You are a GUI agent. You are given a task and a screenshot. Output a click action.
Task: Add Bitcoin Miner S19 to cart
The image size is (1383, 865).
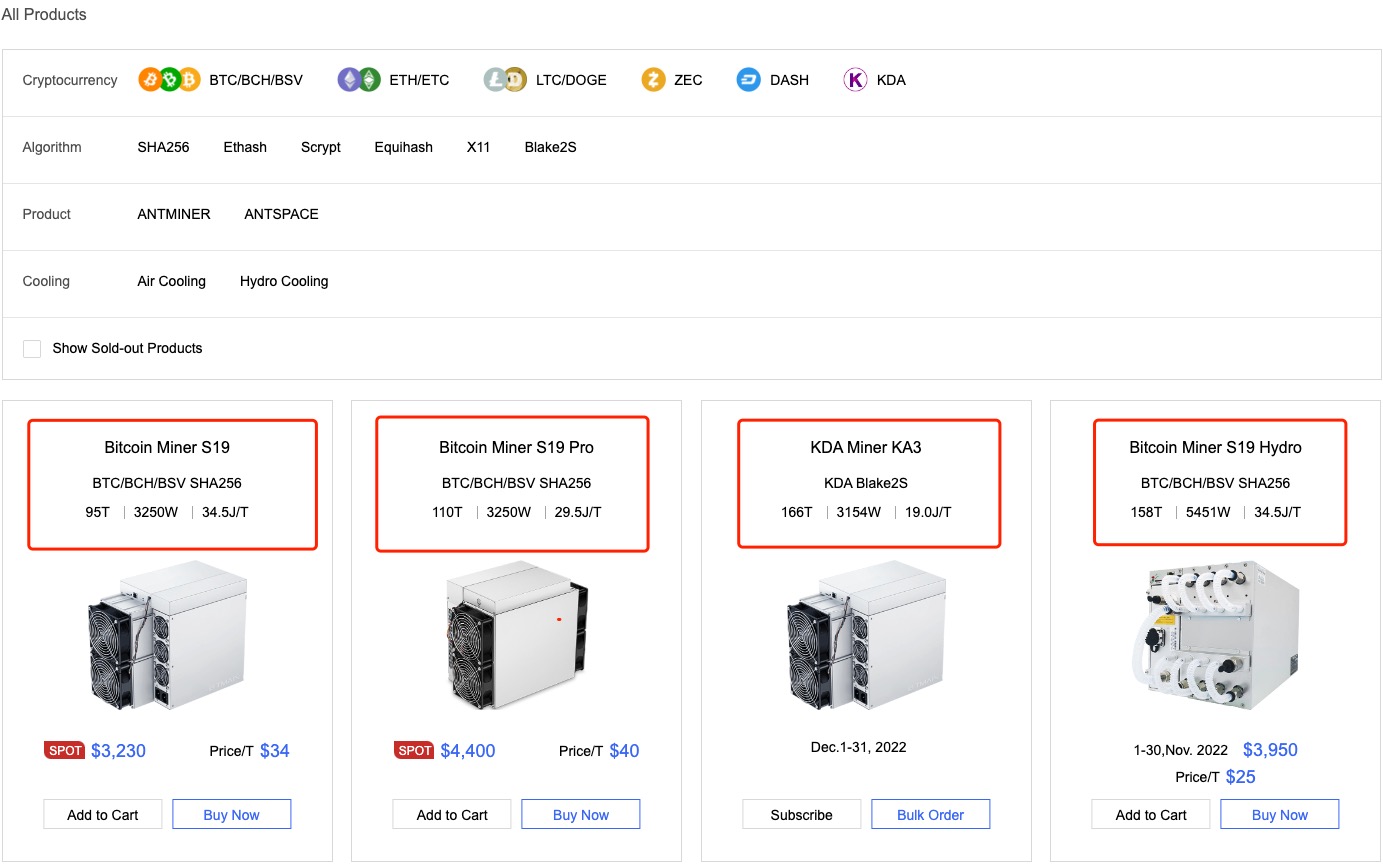[x=103, y=814]
